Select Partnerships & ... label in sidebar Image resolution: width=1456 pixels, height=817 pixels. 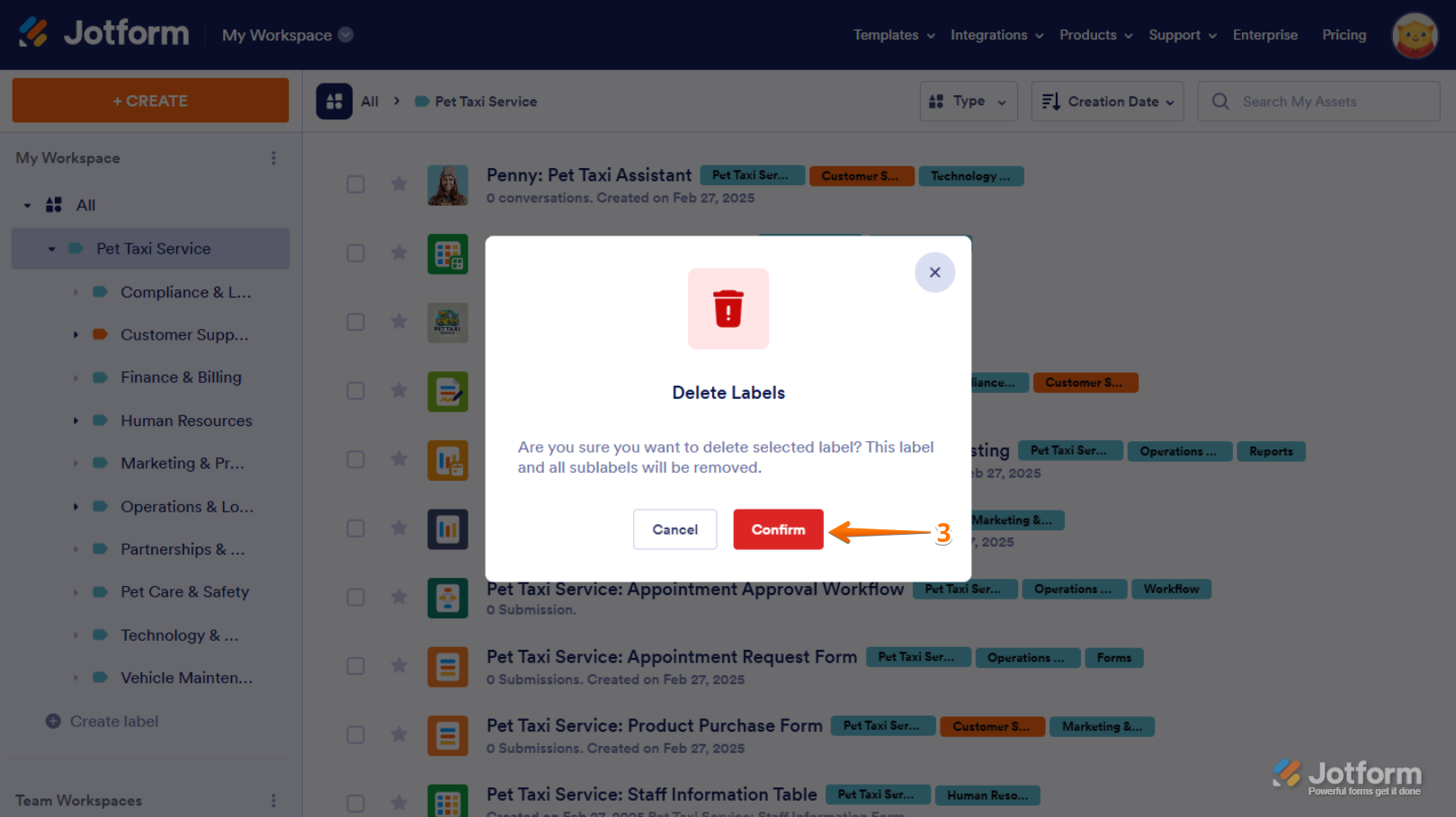[x=183, y=549]
